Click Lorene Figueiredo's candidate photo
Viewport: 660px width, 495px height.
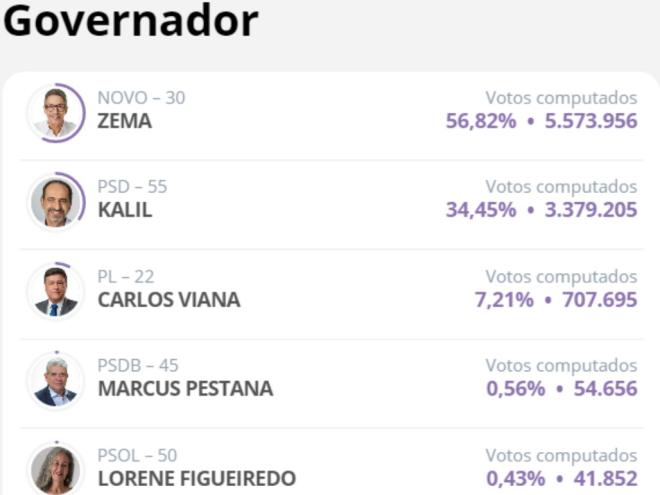point(56,468)
